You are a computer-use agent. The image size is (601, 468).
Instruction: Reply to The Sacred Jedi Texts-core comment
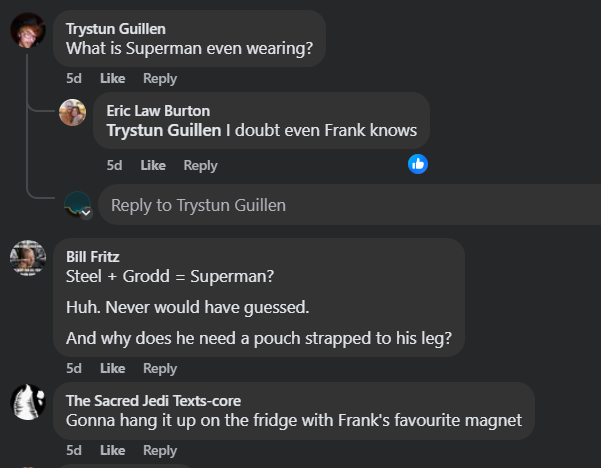(159, 450)
